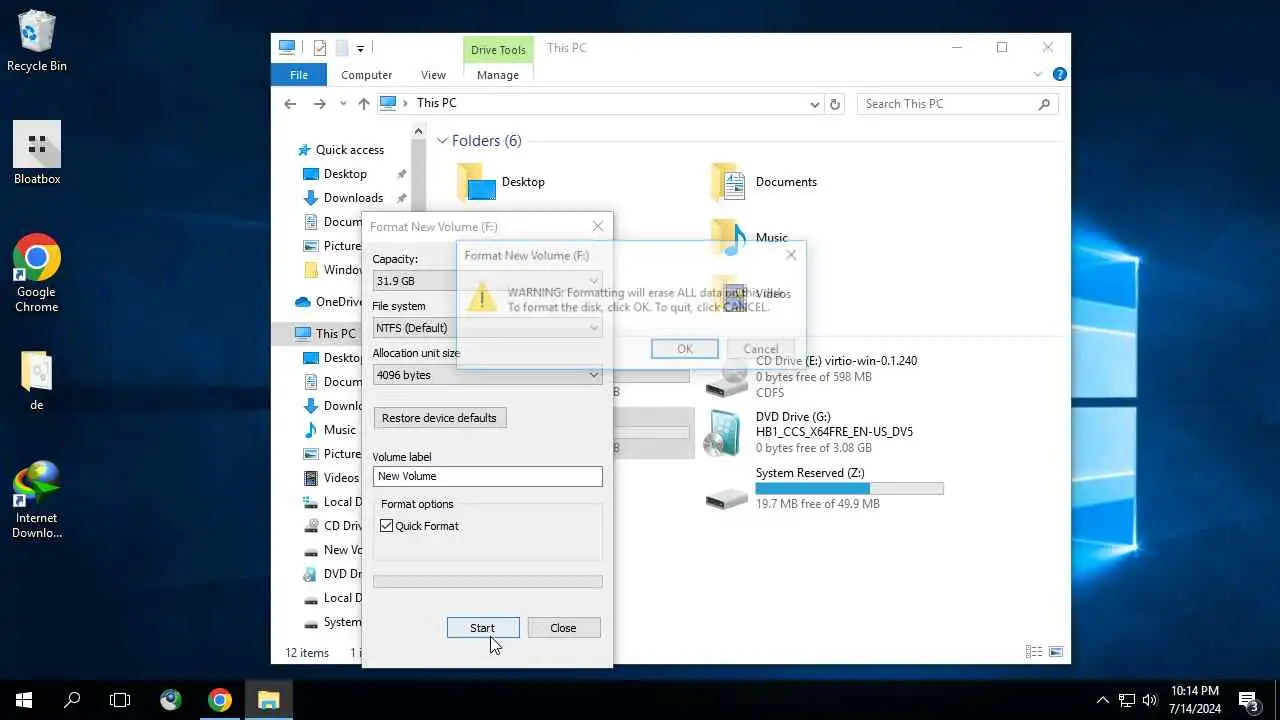The image size is (1280, 720).
Task: Open taskbar Search
Action: click(72, 700)
